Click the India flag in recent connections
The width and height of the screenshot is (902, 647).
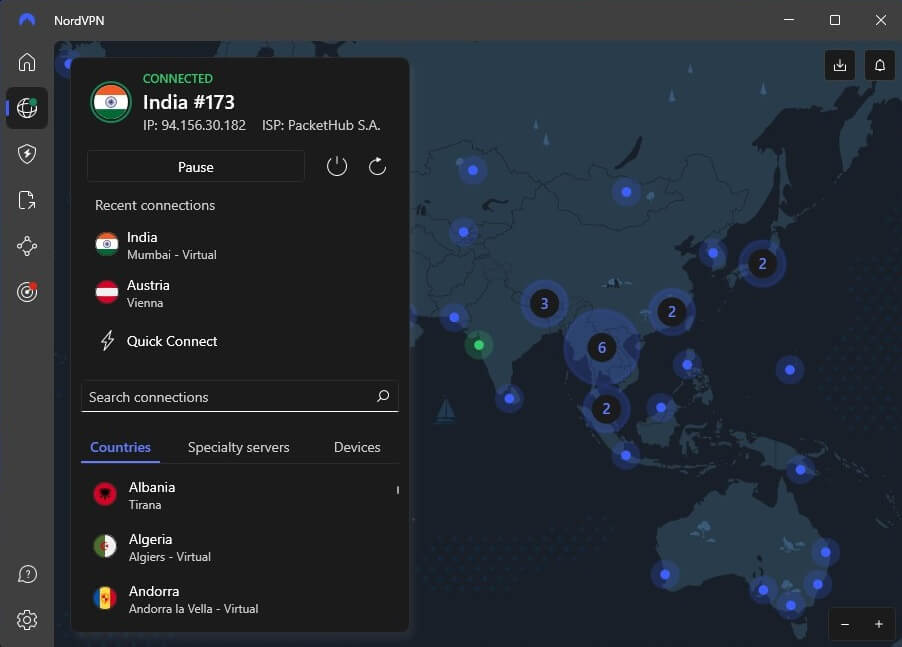[107, 244]
